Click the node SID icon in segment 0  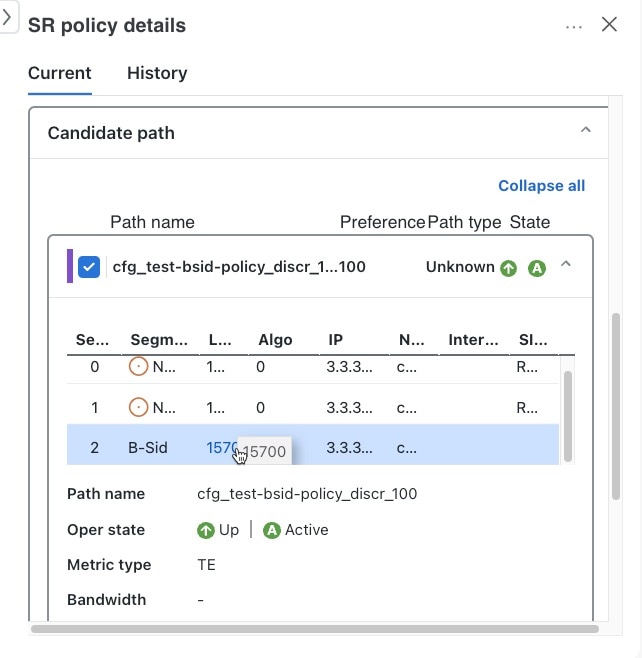tap(138, 366)
